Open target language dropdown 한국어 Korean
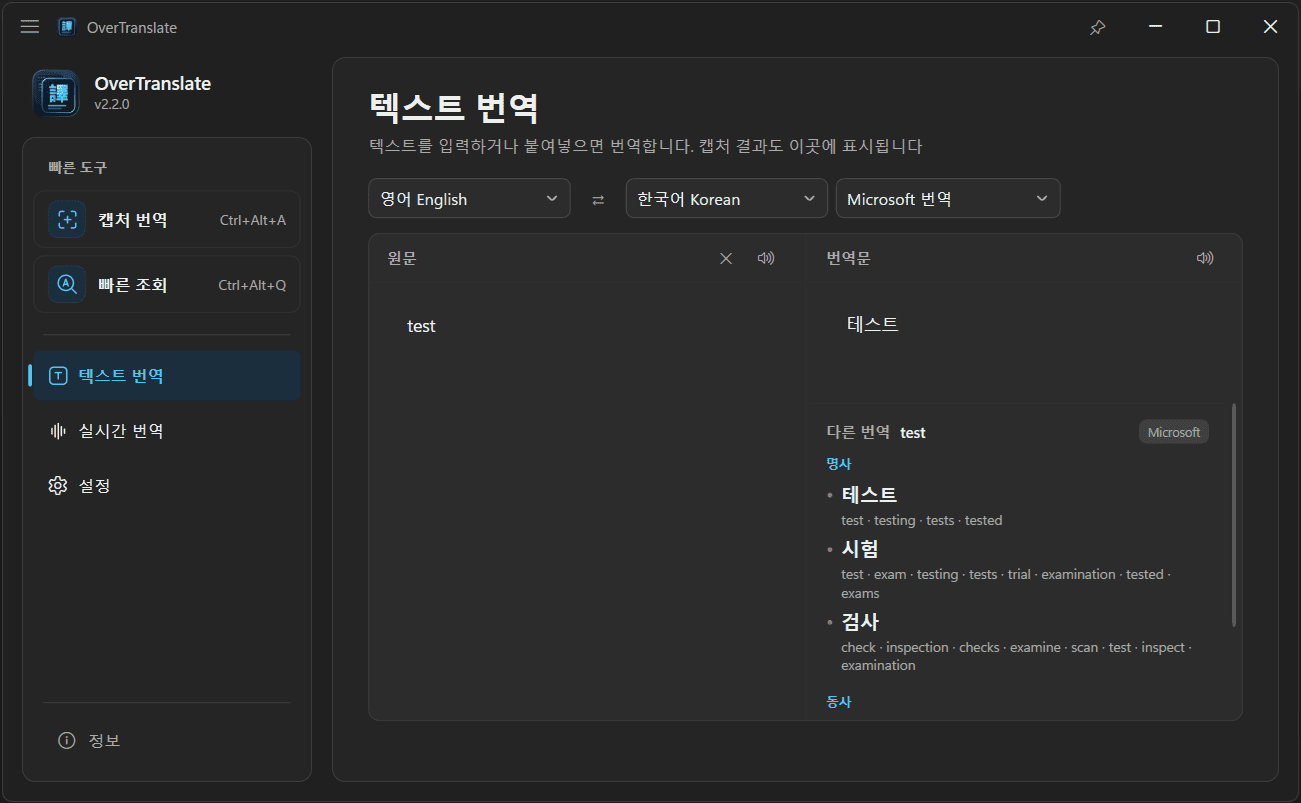 point(727,198)
